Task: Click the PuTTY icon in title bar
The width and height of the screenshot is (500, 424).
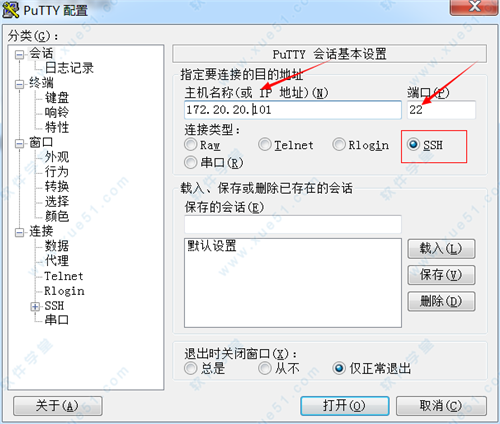Action: point(10,10)
